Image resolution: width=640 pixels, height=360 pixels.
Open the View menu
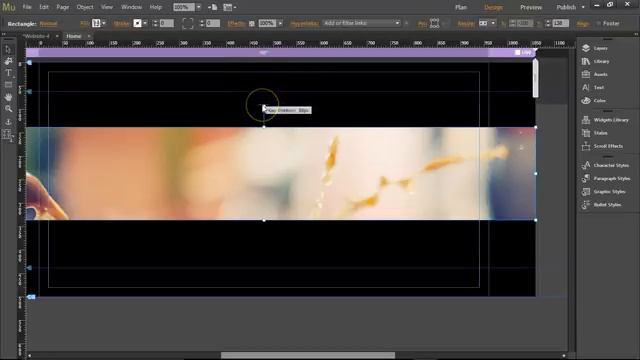(x=107, y=7)
